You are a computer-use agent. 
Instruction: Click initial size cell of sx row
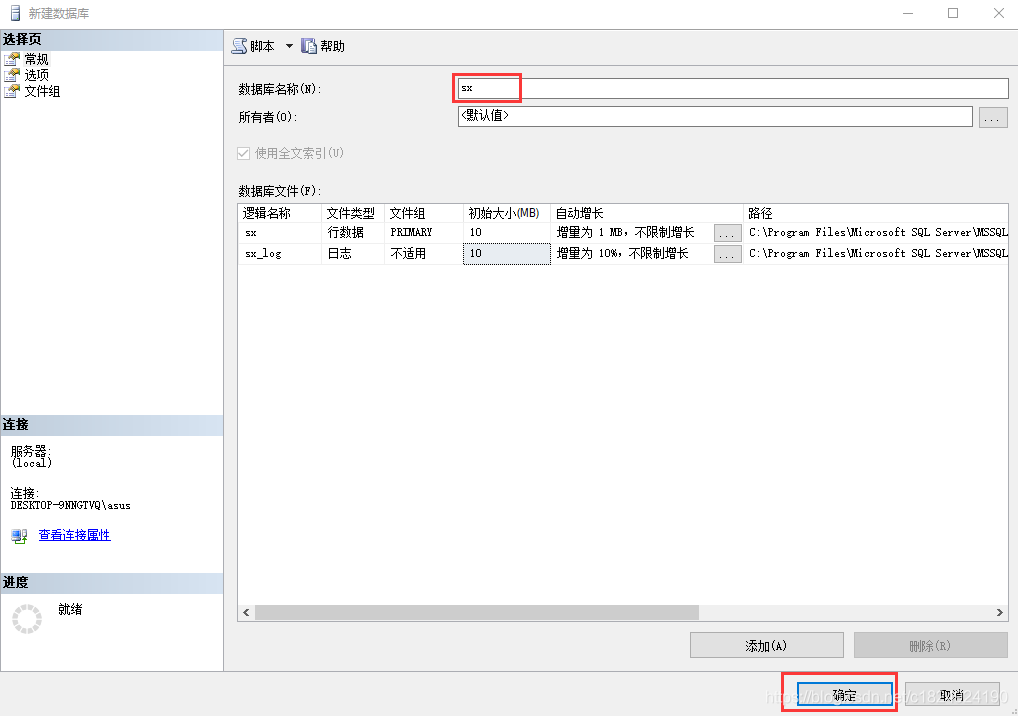507,232
